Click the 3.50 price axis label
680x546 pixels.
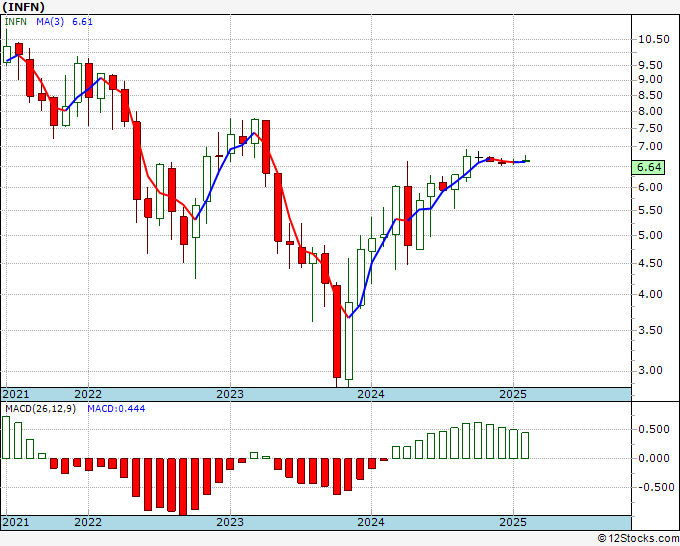pyautogui.click(x=650, y=330)
